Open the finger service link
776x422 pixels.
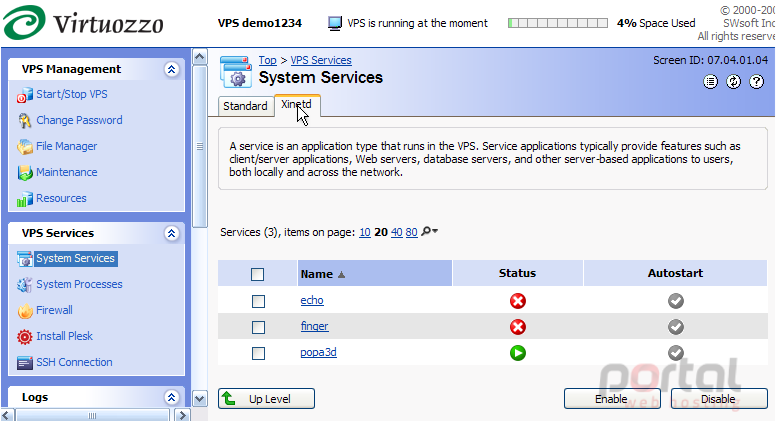314,327
